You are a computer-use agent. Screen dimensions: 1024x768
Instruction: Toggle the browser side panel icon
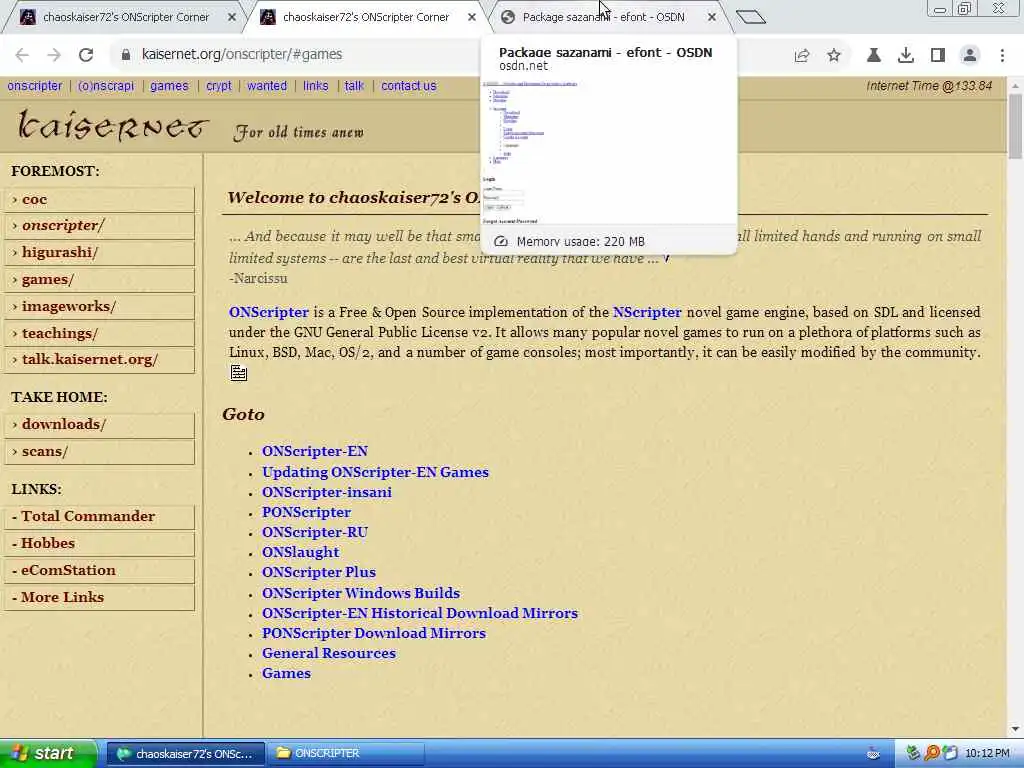pos(938,56)
